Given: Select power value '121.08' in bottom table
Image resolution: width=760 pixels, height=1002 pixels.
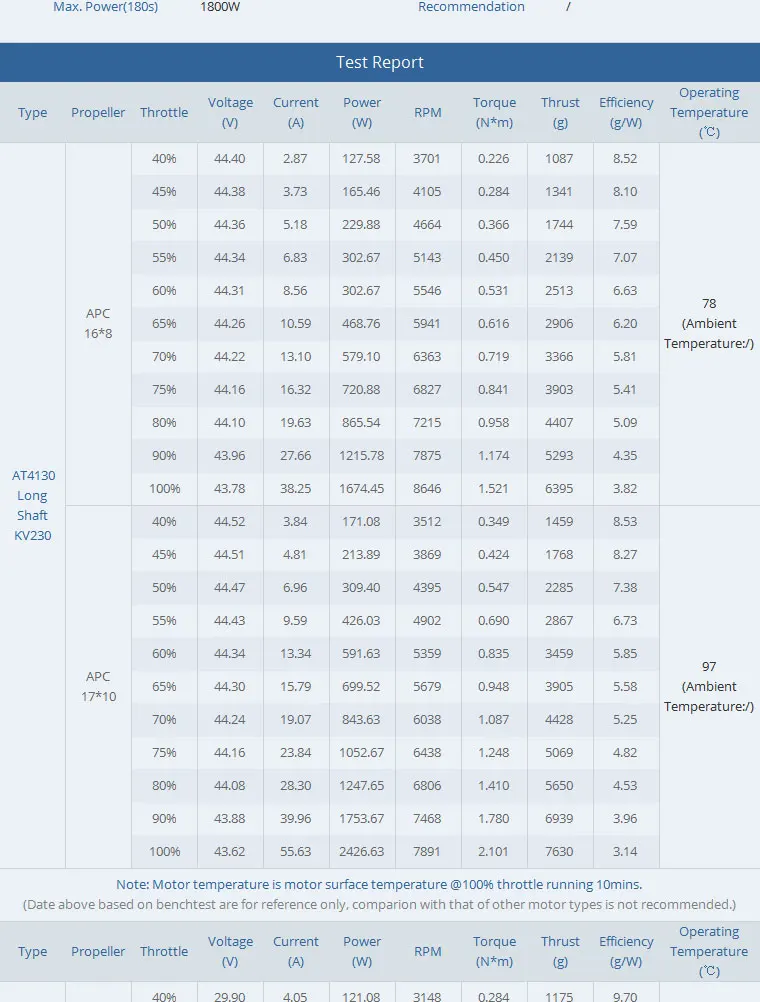Looking at the screenshot, I should point(361,996).
